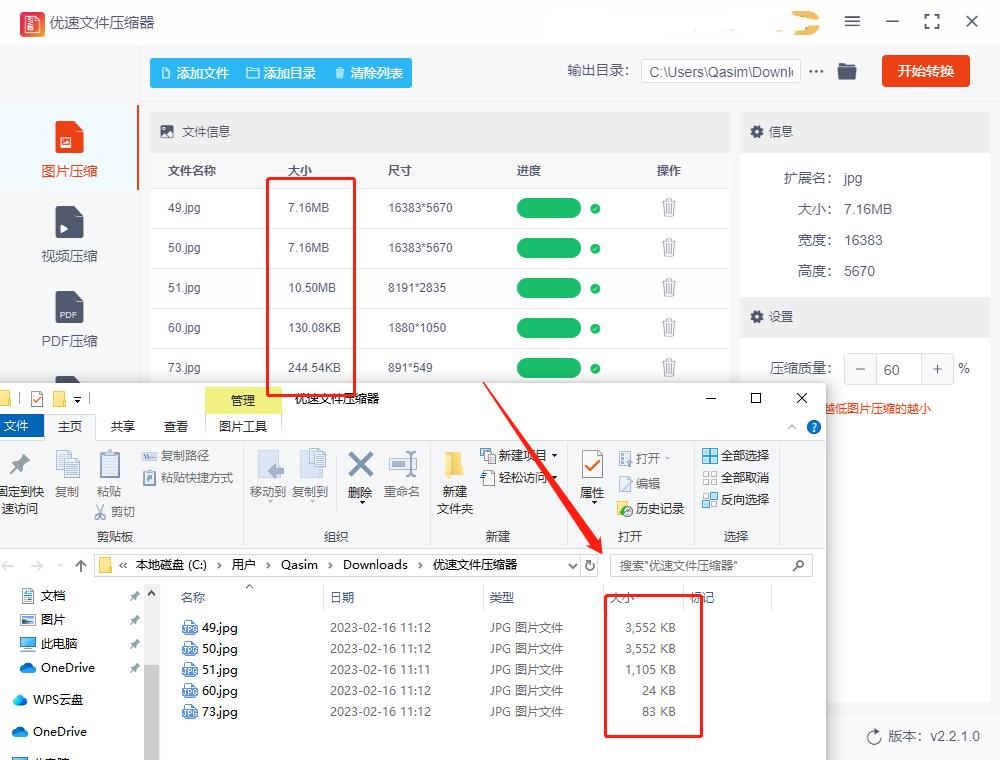
Task: Click 新建文件夹 in the Explorer ribbon
Action: [x=455, y=480]
